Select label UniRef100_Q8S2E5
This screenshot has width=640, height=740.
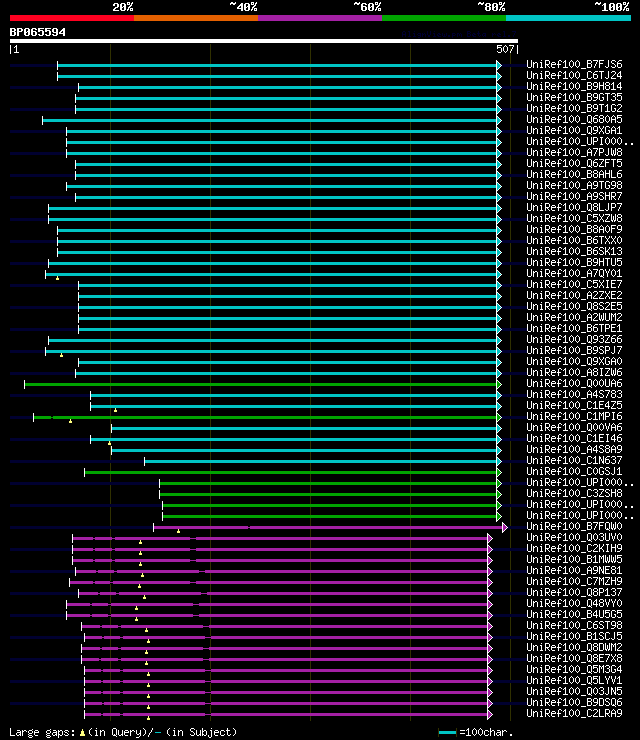(574, 306)
